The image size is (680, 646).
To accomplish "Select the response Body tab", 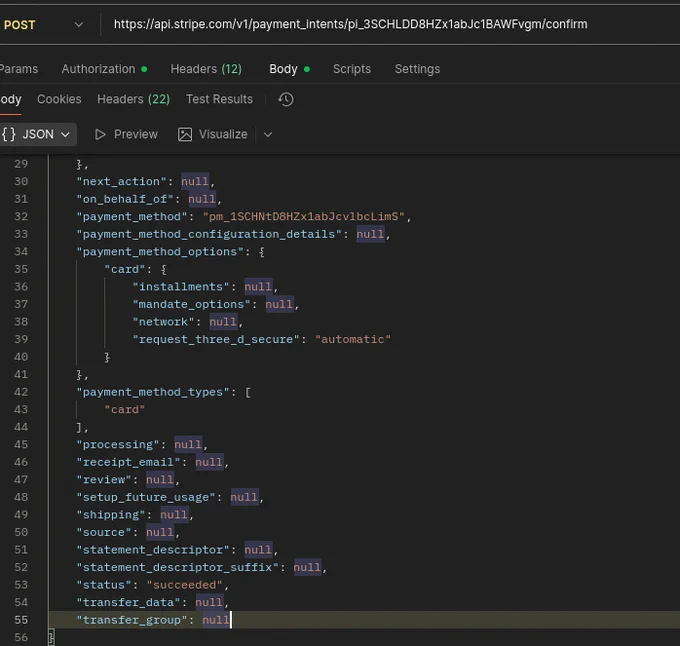I will click(x=10, y=99).
